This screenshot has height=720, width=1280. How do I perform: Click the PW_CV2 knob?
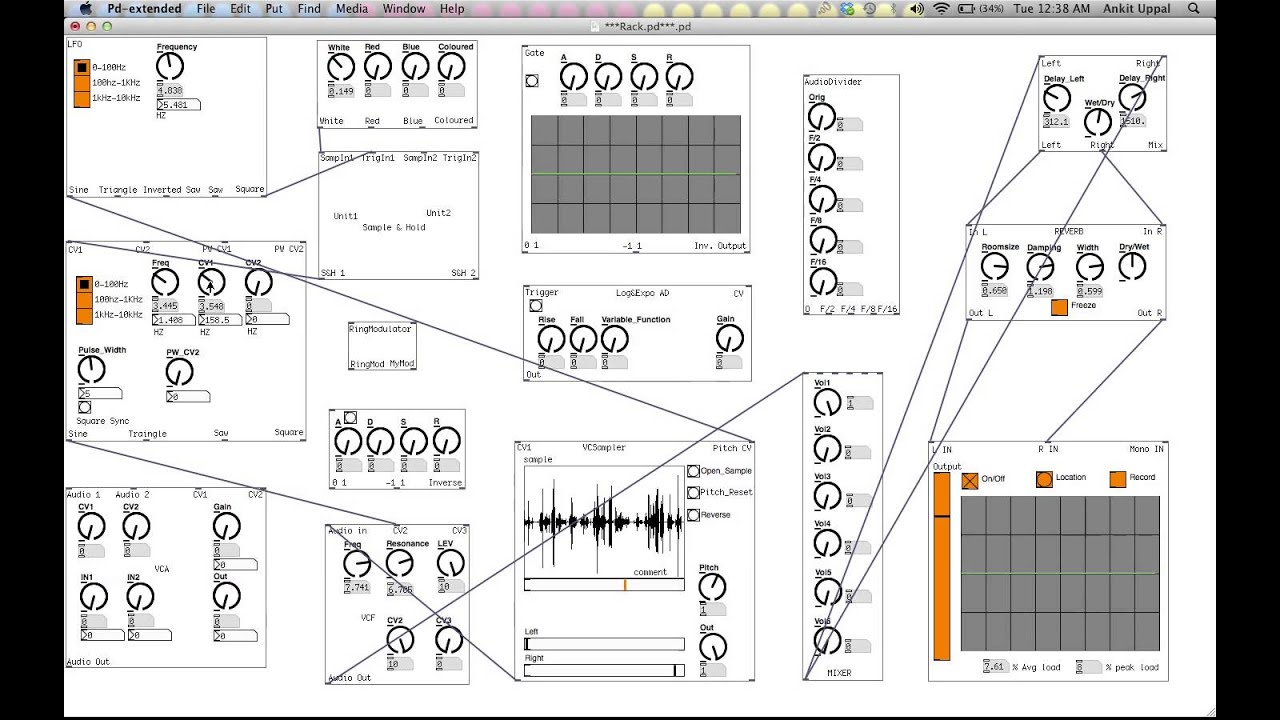point(179,372)
